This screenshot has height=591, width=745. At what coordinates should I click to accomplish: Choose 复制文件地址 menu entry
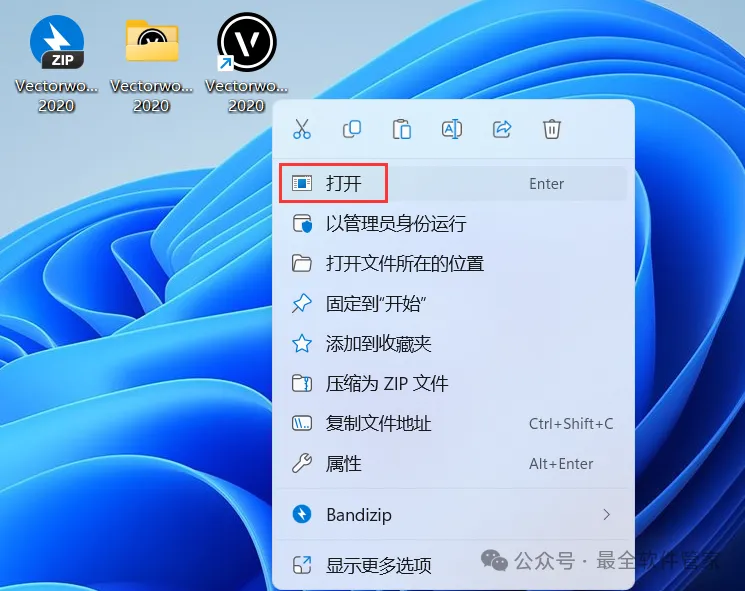click(x=452, y=423)
